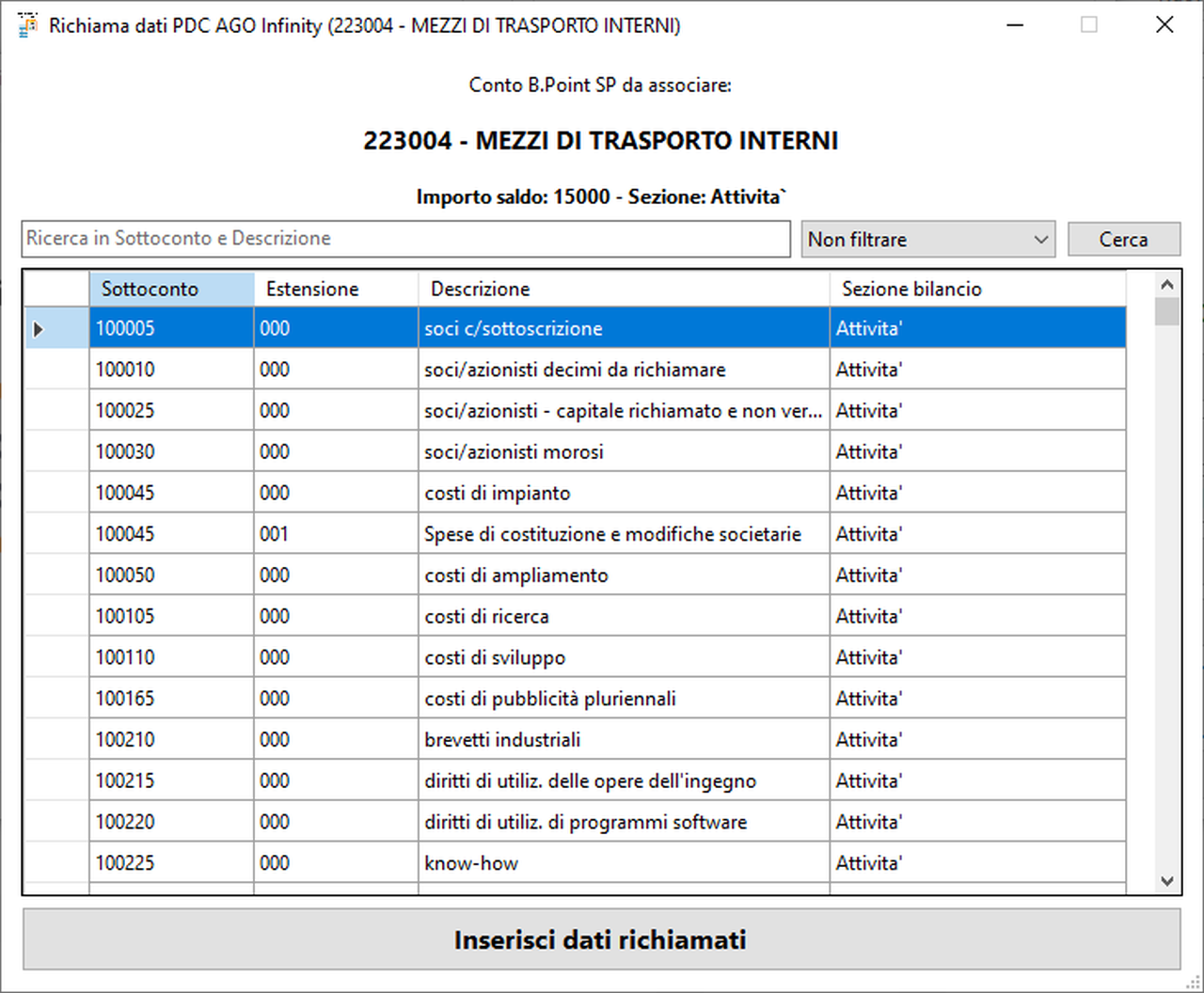Viewport: 1204px width, 993px height.
Task: Select 'diritti di utiliz. delle opere dell'ingegno'
Action: pyautogui.click(x=625, y=780)
